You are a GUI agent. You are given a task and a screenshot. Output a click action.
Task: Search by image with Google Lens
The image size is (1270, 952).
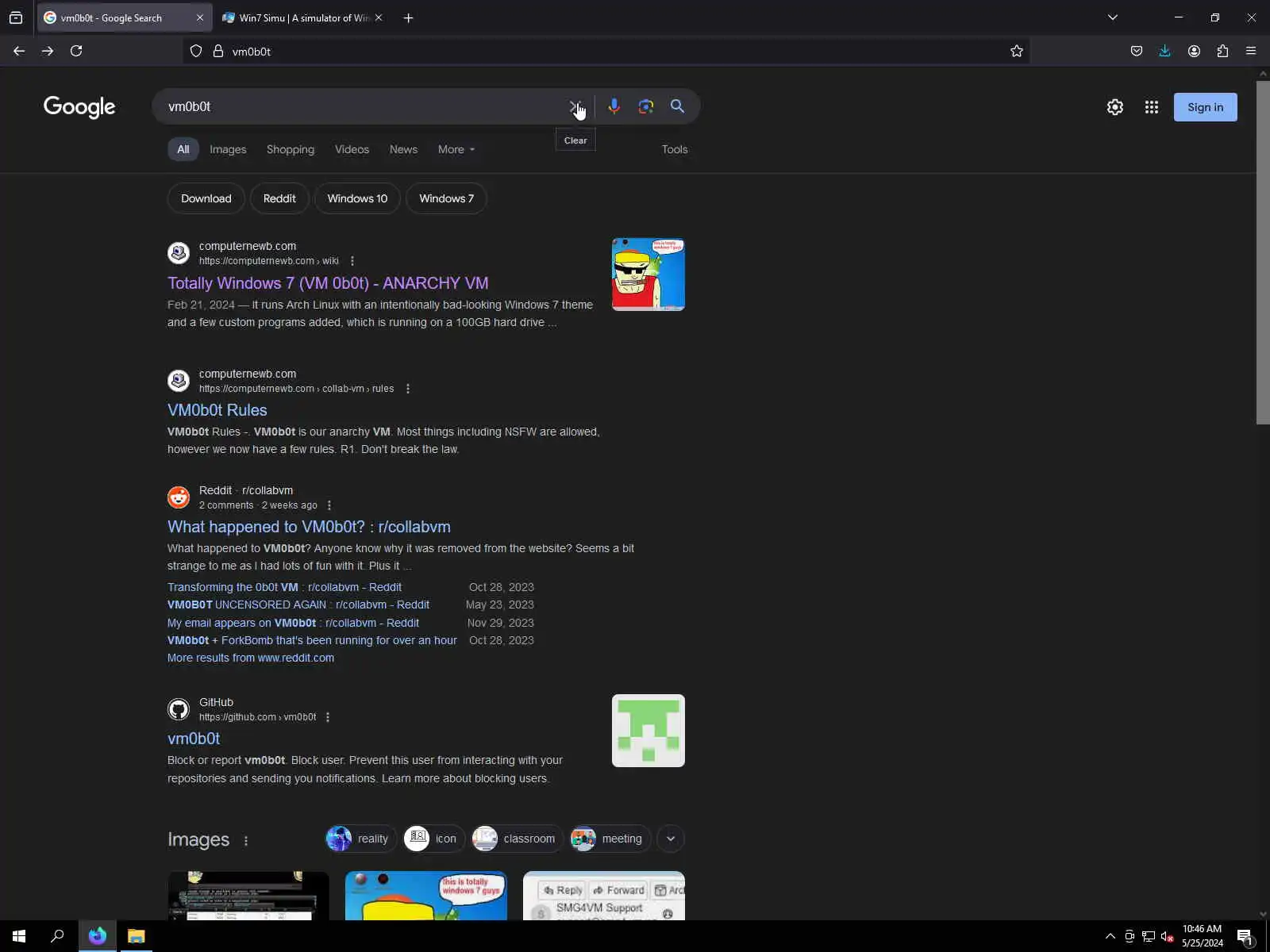click(x=646, y=106)
